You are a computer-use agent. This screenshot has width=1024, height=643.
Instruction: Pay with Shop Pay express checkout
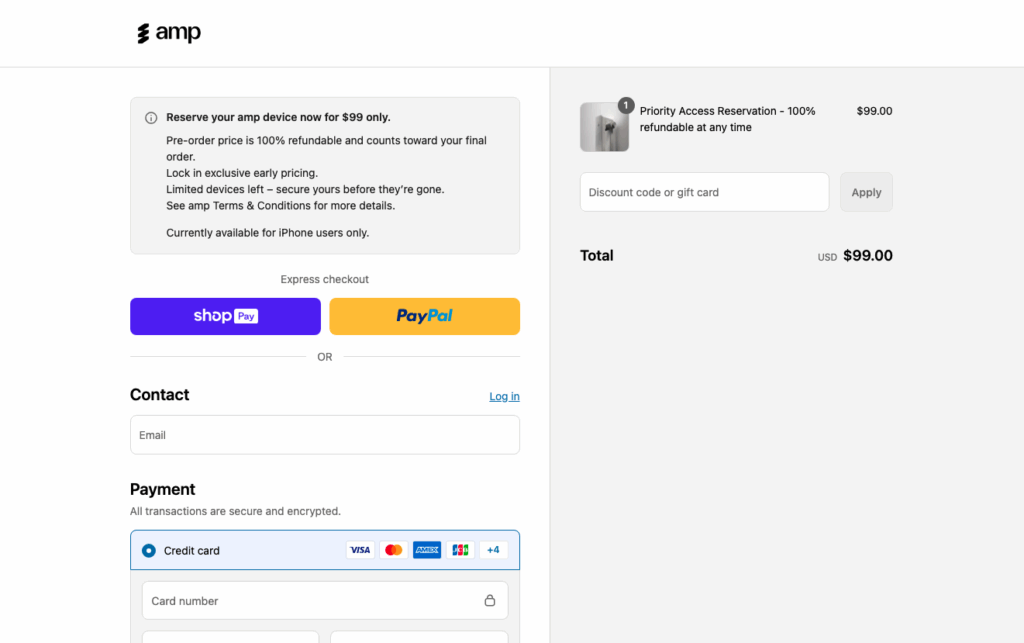click(225, 316)
